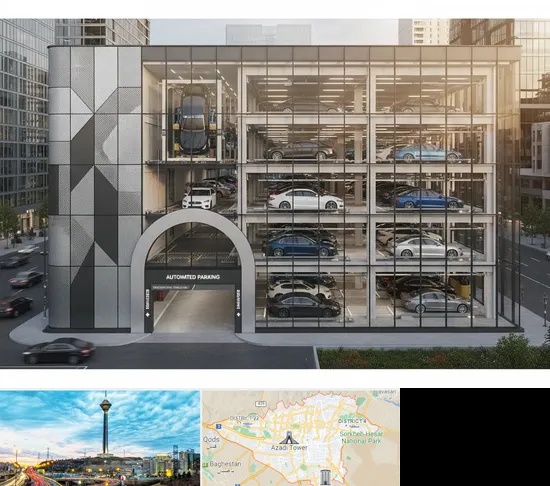Image resolution: width=550 pixels, height=486 pixels.
Task: Click the 425 road marker on map
Action: point(261,404)
